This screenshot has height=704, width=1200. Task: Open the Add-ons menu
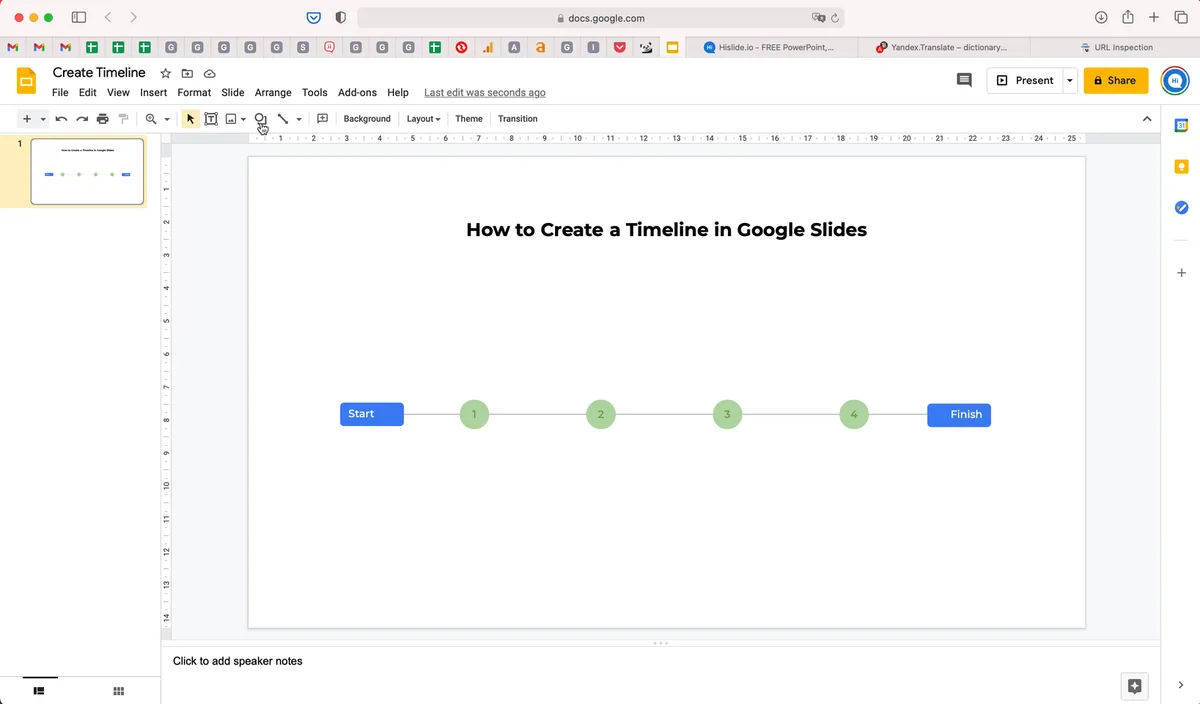click(x=357, y=92)
